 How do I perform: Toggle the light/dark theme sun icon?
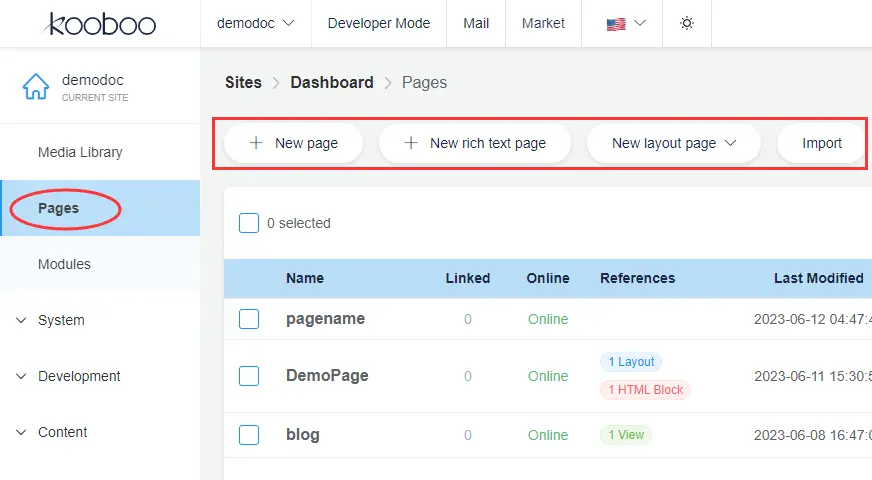click(x=686, y=23)
